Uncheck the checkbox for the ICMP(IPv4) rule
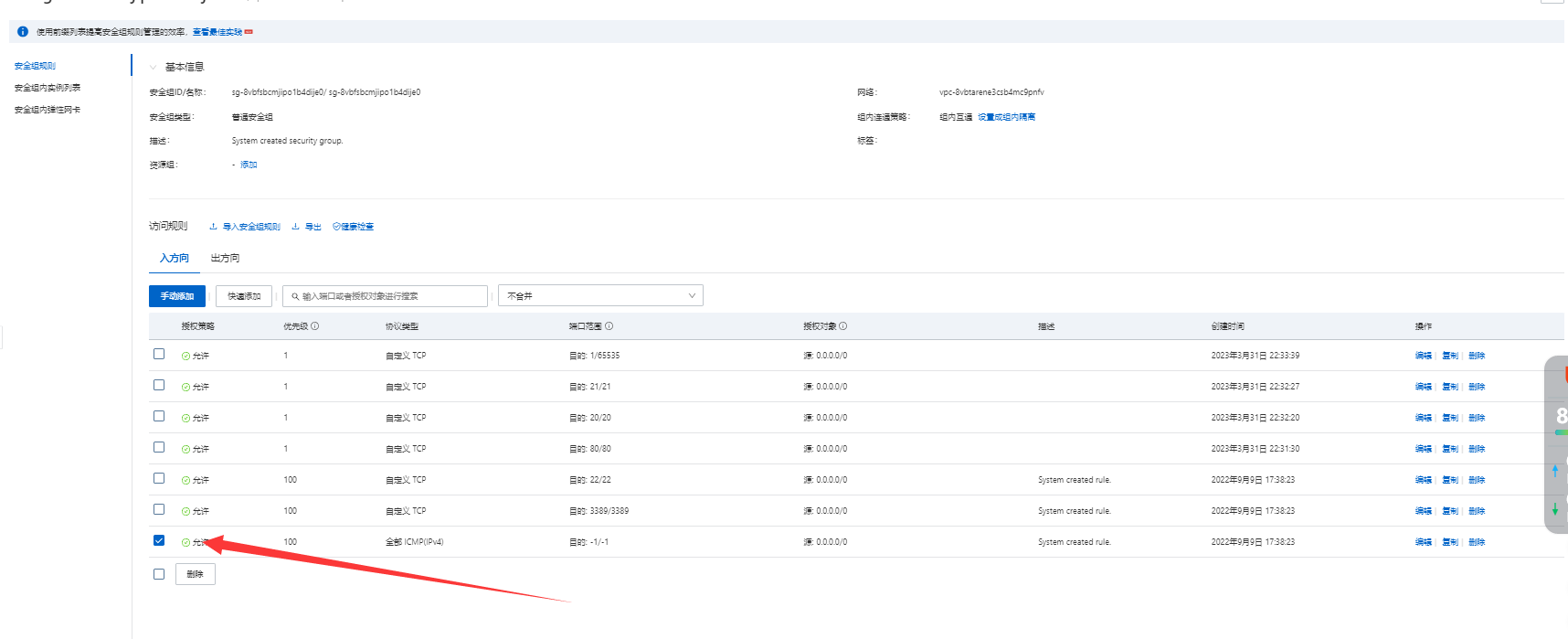 click(159, 540)
